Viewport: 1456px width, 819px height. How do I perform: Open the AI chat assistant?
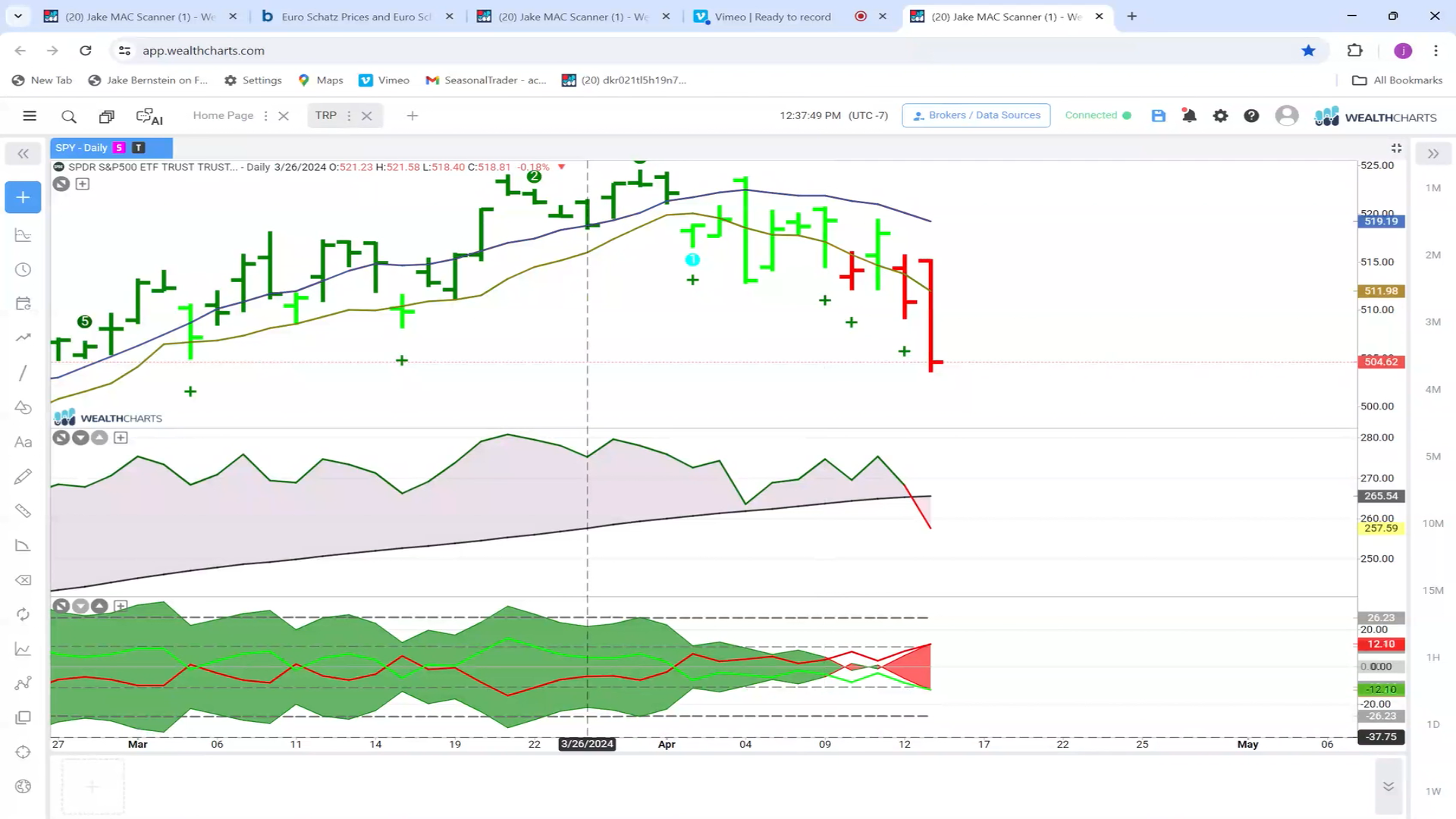pos(149,116)
